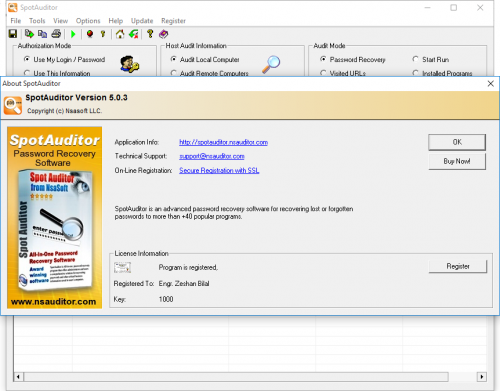This screenshot has height=391, width=500.
Task: Click 'Copyright (c) Nsasoft LLC.' text
Action: point(64,111)
